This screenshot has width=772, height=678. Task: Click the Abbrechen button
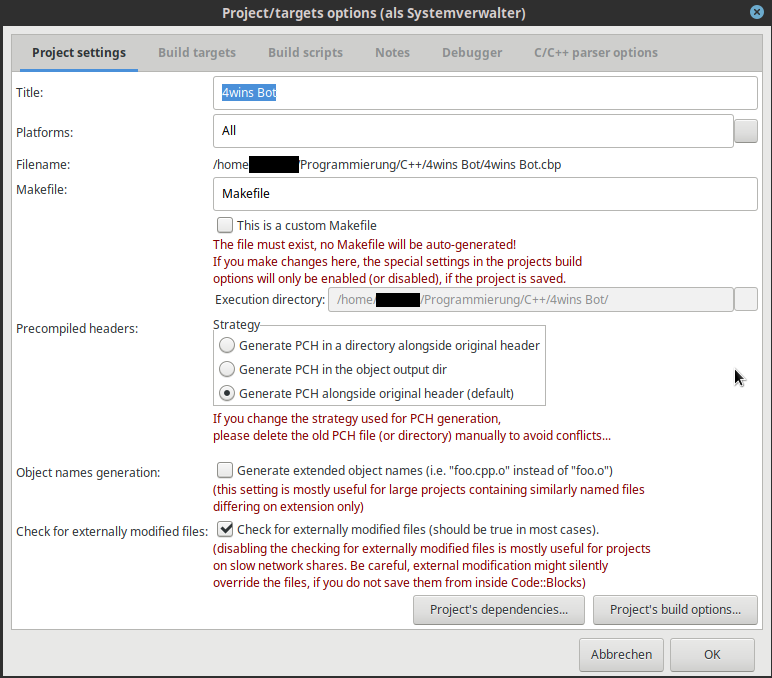point(621,654)
